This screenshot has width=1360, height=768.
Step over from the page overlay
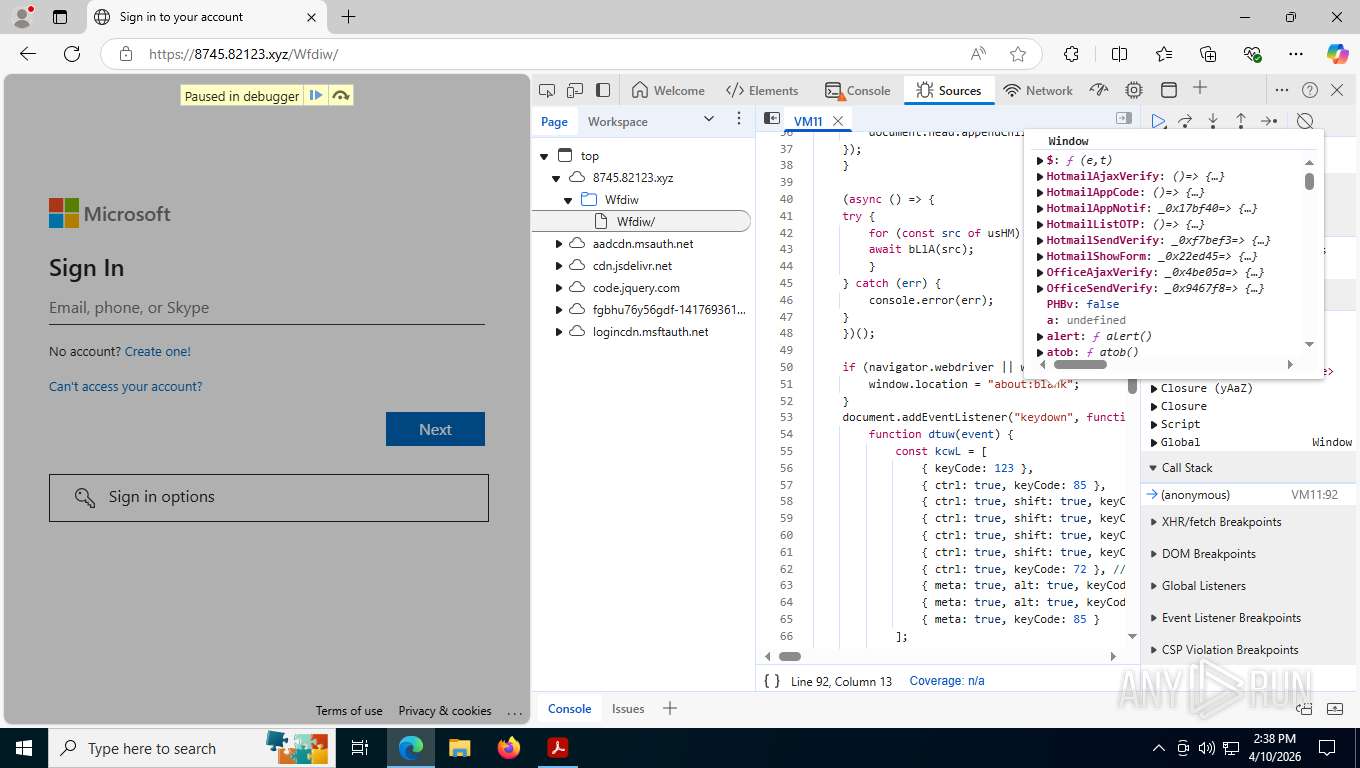[341, 96]
